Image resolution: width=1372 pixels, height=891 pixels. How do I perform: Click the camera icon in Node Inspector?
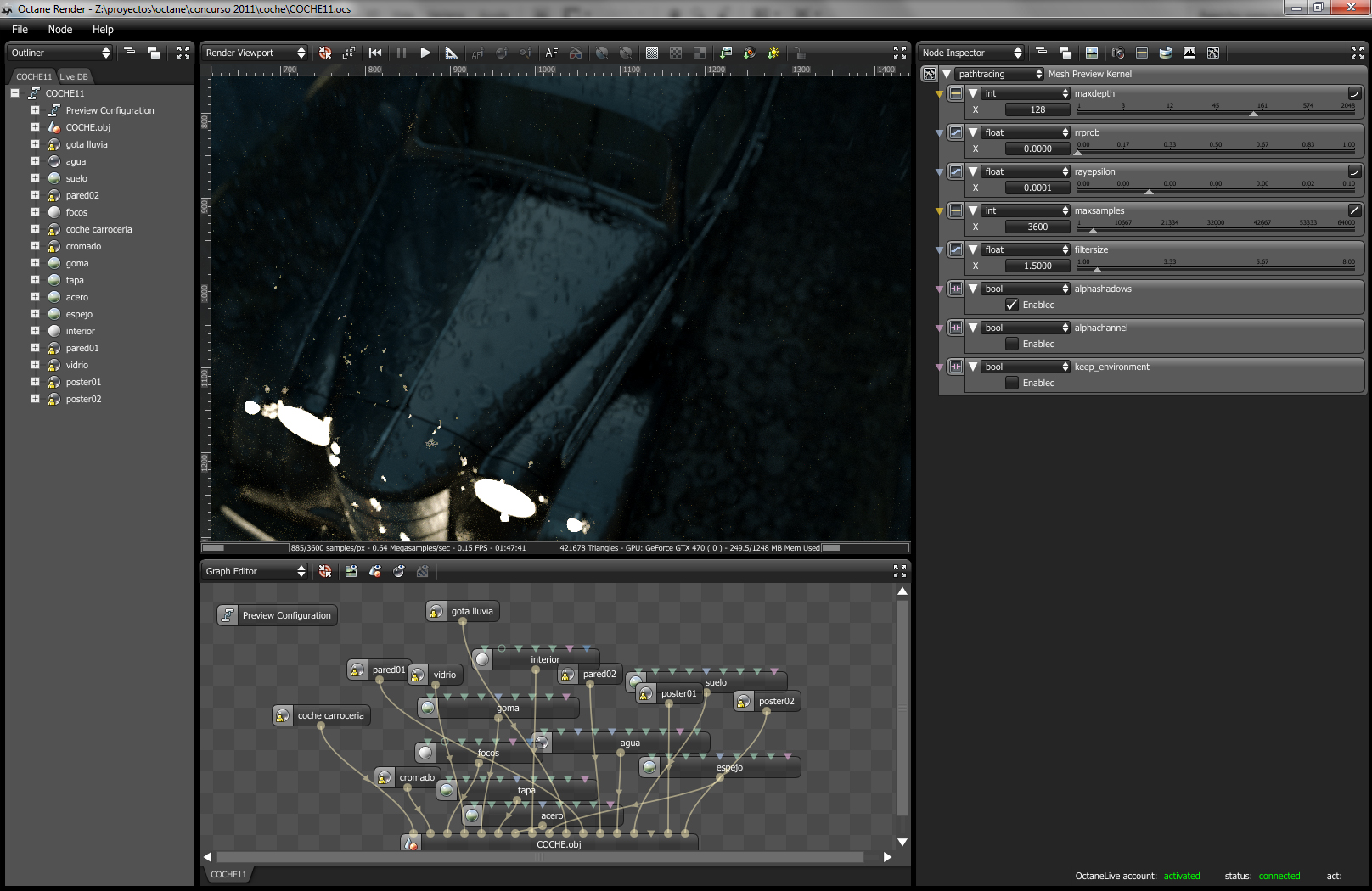[1118, 53]
